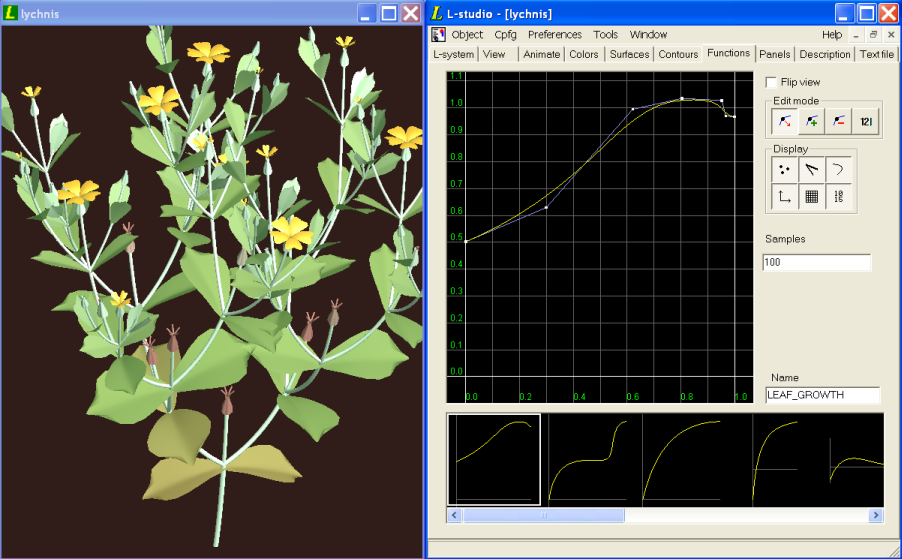
Task: Select the numeric point entry edit mode
Action: (866, 121)
